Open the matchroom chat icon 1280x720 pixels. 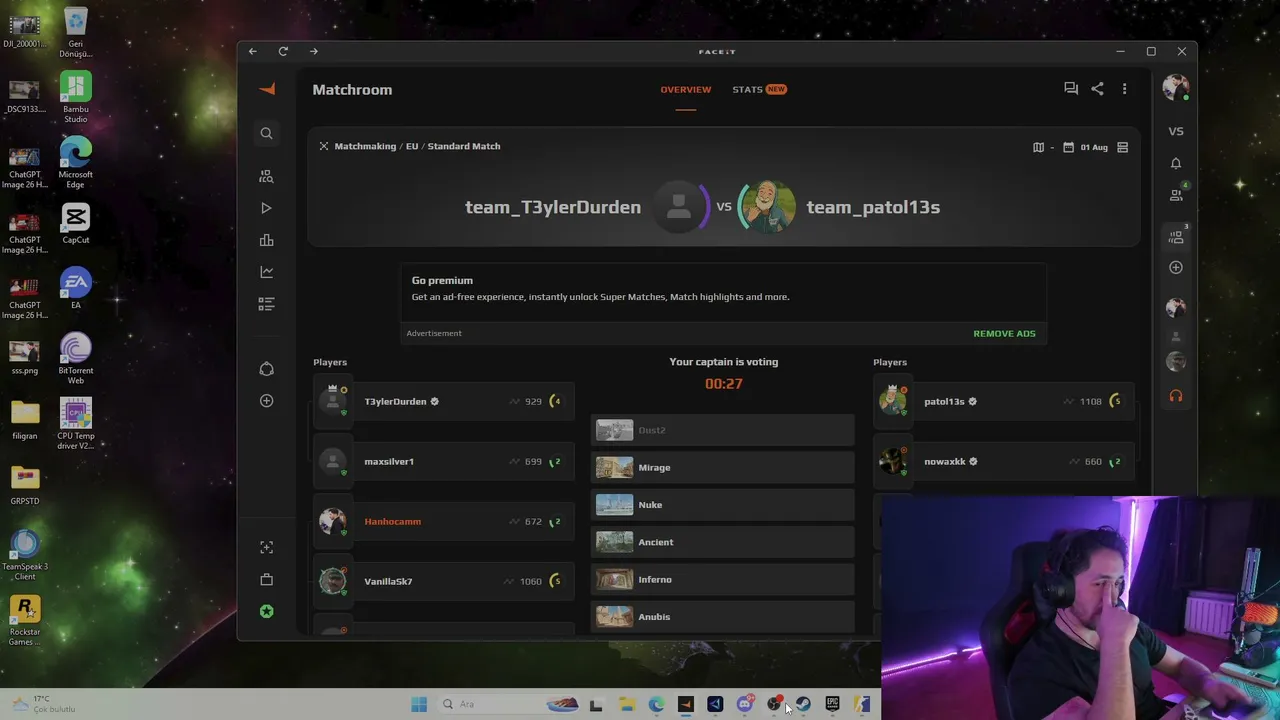coord(1071,89)
